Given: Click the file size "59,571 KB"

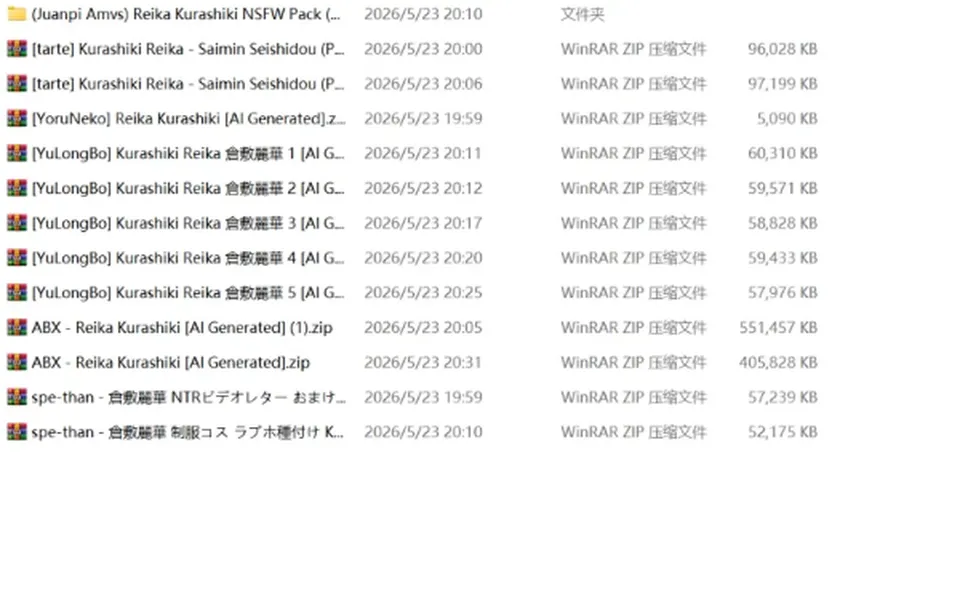Looking at the screenshot, I should [782, 188].
